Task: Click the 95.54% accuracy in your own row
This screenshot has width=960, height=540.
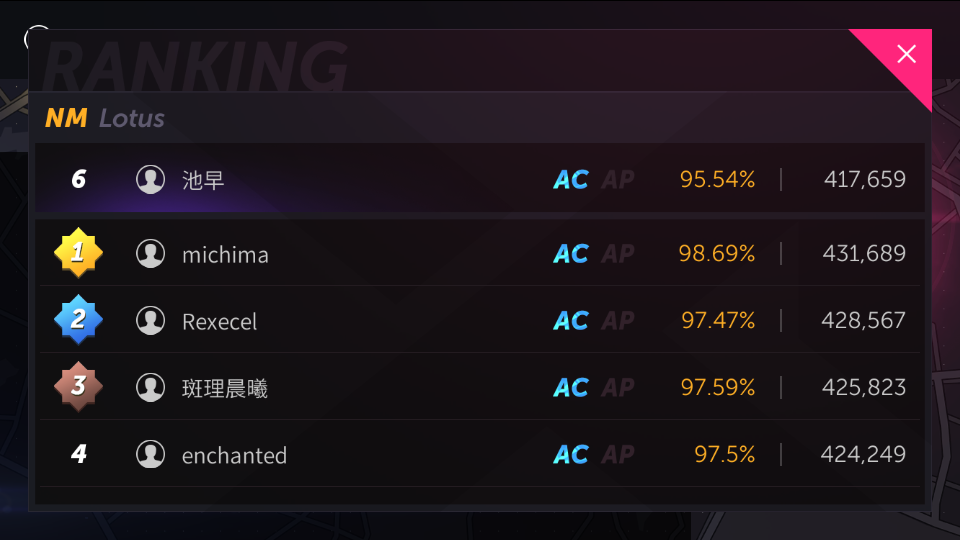Action: click(x=717, y=179)
